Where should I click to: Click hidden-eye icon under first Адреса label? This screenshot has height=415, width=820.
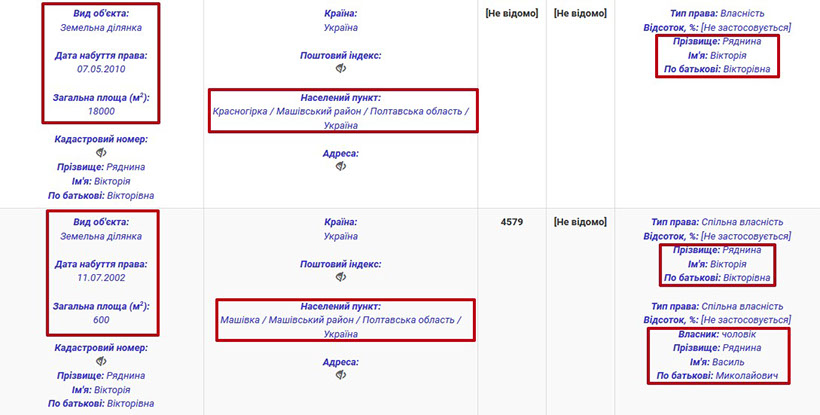[x=341, y=167]
